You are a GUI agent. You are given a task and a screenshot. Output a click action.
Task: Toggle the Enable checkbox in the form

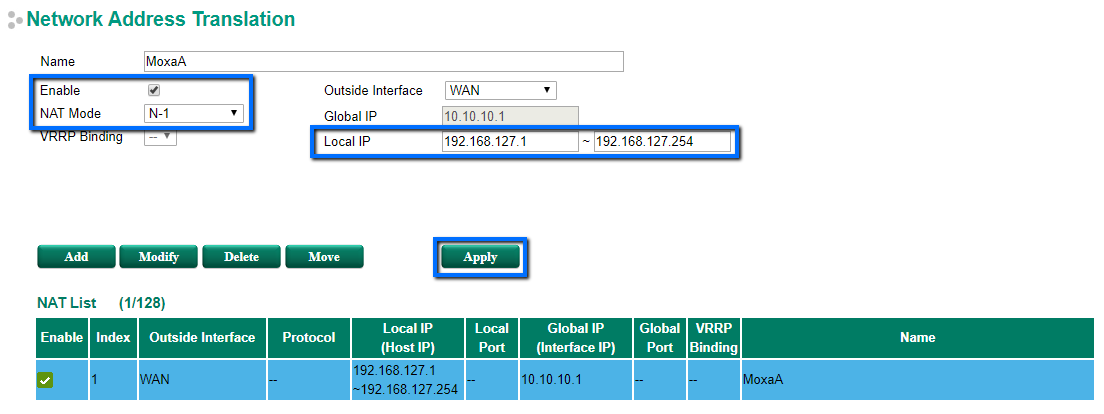154,90
